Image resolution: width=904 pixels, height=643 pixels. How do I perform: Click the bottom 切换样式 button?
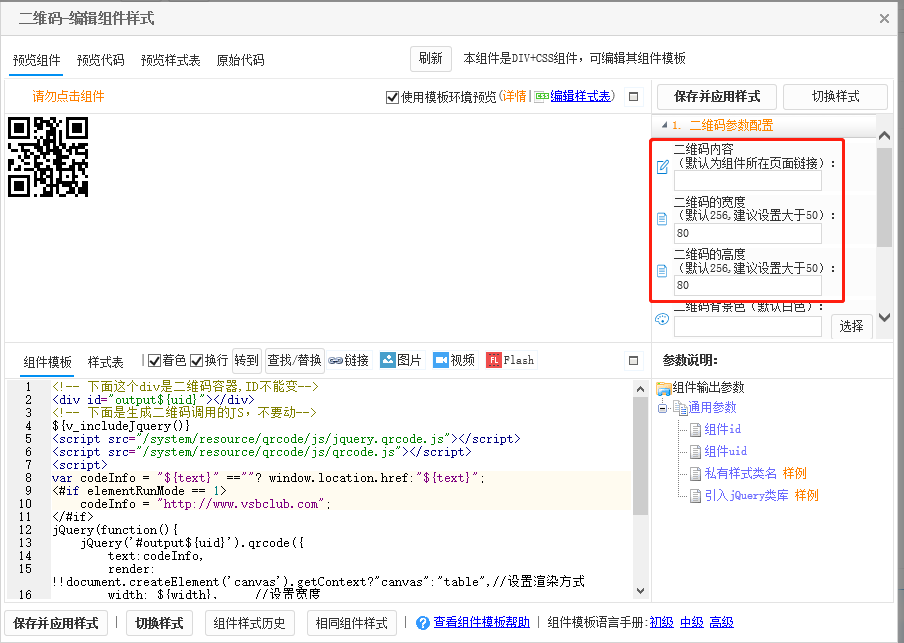[159, 623]
